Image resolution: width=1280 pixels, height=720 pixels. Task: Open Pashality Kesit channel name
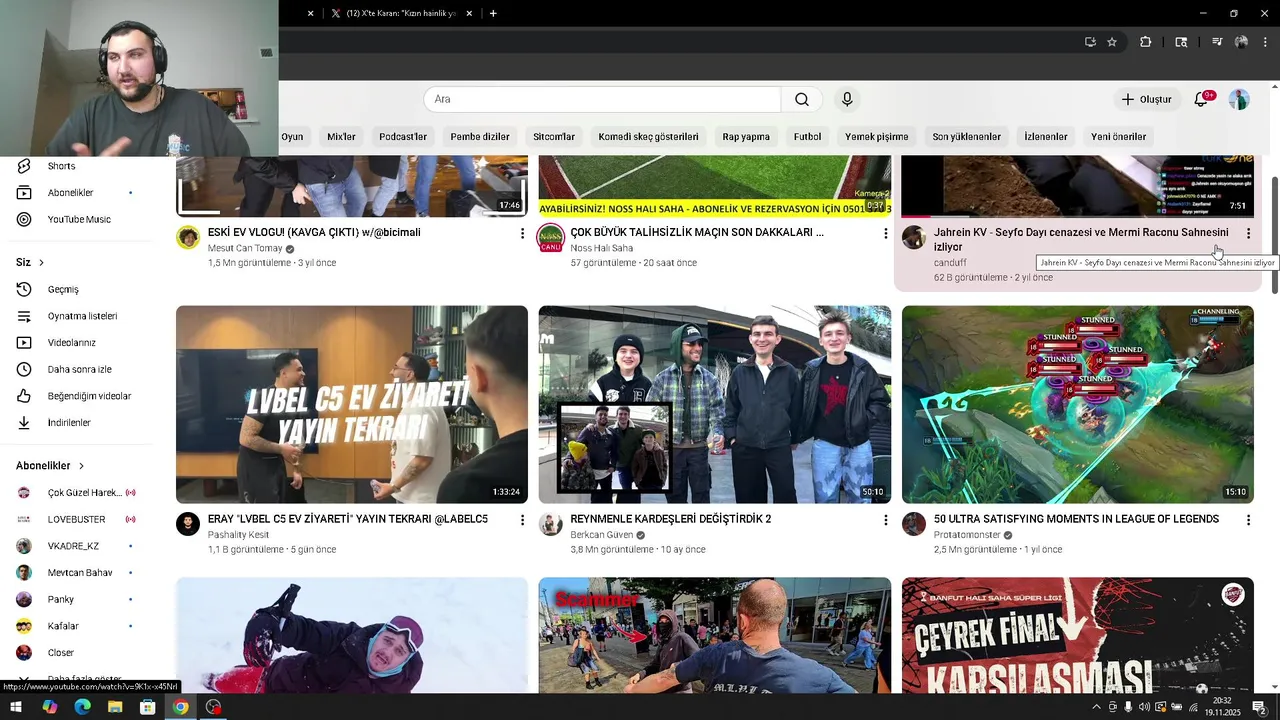tap(238, 535)
